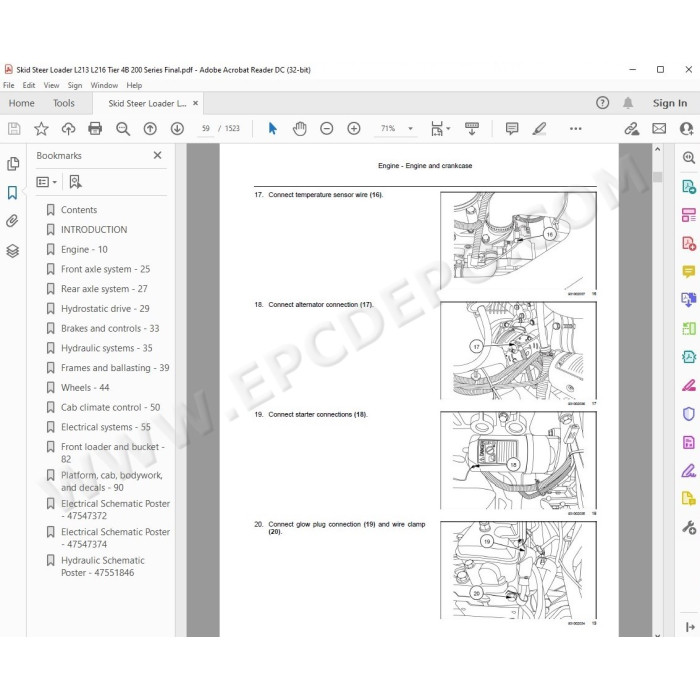The height and width of the screenshot is (700, 700).
Task: Open the Contents bookmark
Action: tap(79, 210)
